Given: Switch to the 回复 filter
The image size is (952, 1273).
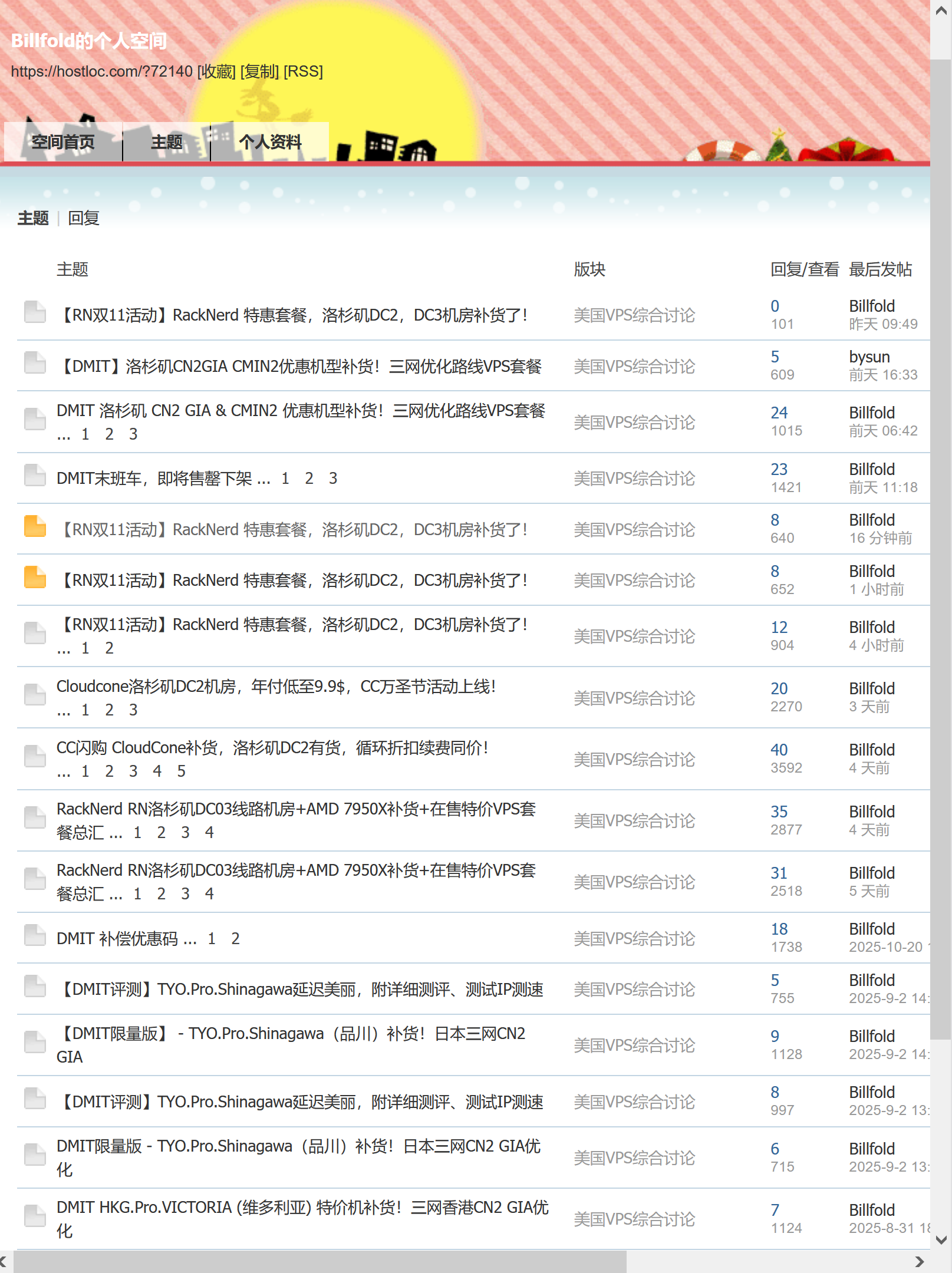Looking at the screenshot, I should [x=84, y=218].
